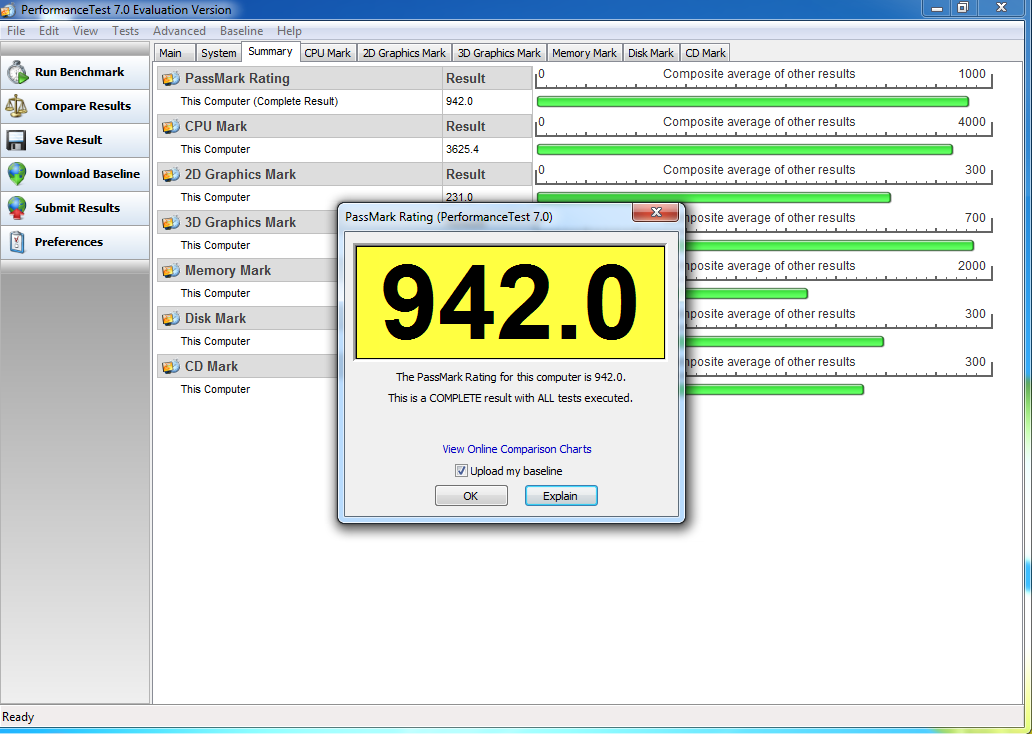Image resolution: width=1032 pixels, height=734 pixels.
Task: Open the Disk Mark tab
Action: pyautogui.click(x=651, y=53)
